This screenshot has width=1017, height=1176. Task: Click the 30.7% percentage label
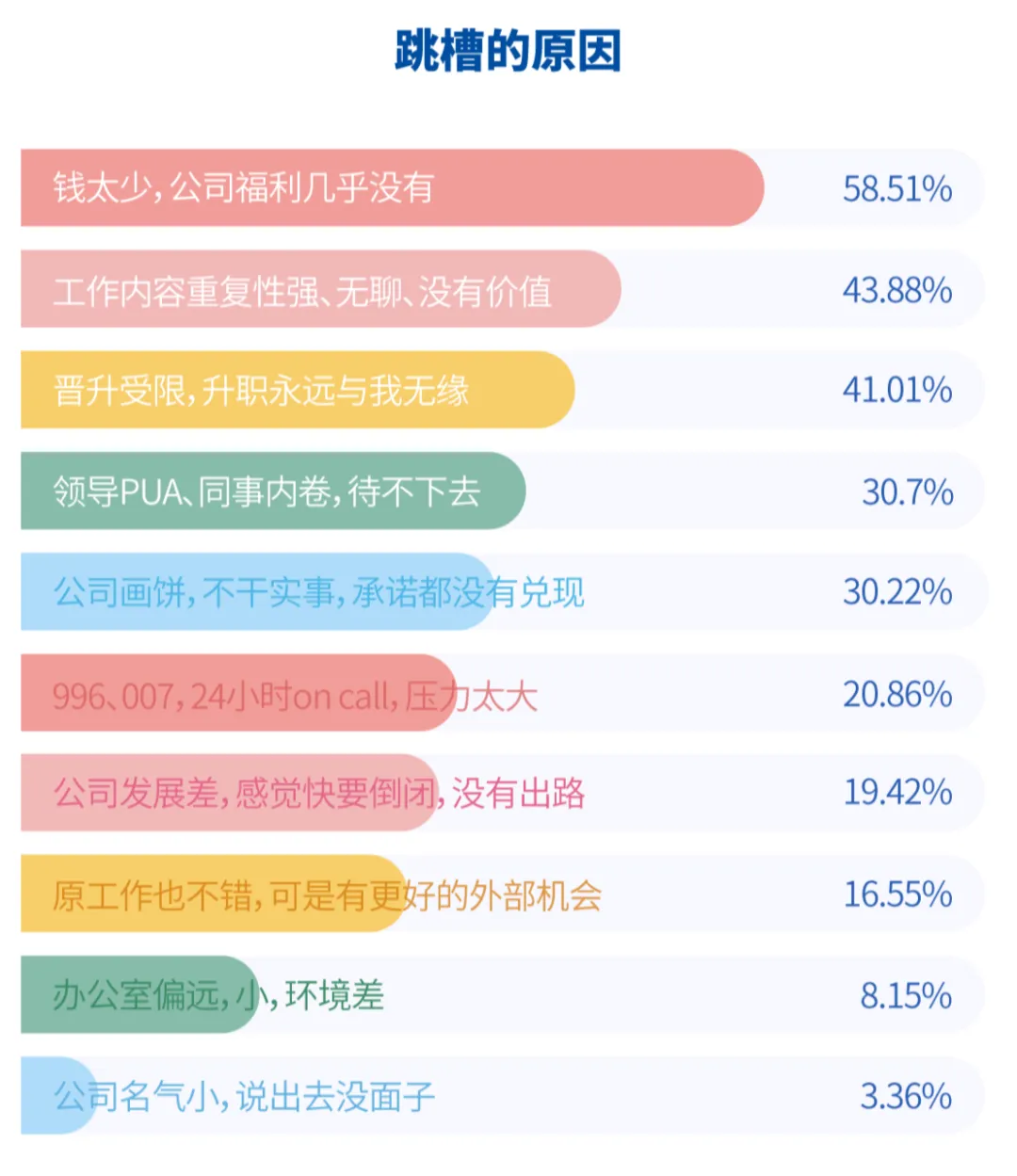point(908,491)
